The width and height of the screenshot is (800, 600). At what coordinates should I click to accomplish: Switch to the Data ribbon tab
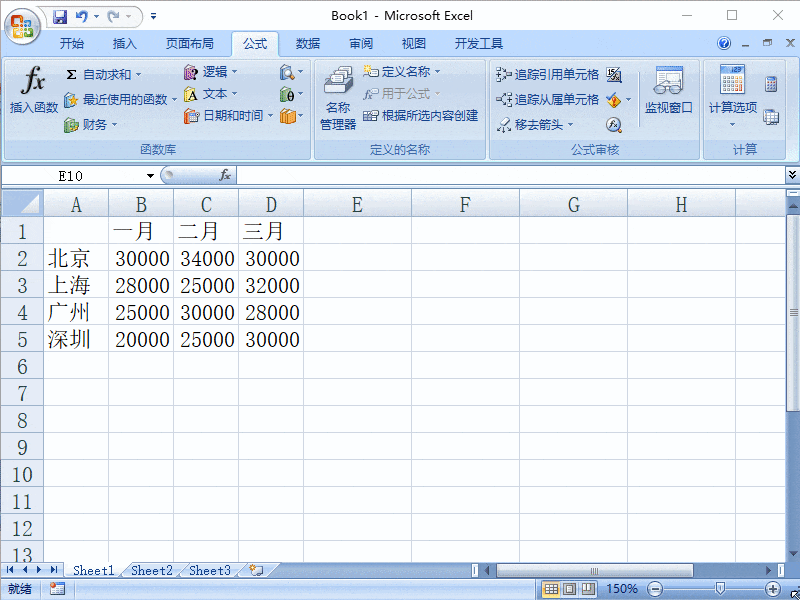pyautogui.click(x=307, y=43)
